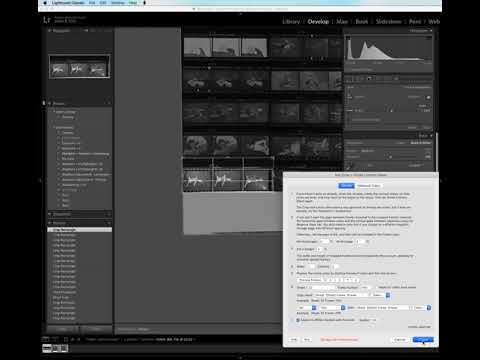Collapse the Histogram panel
Screen dimensions: 480x360
[x=431, y=31]
